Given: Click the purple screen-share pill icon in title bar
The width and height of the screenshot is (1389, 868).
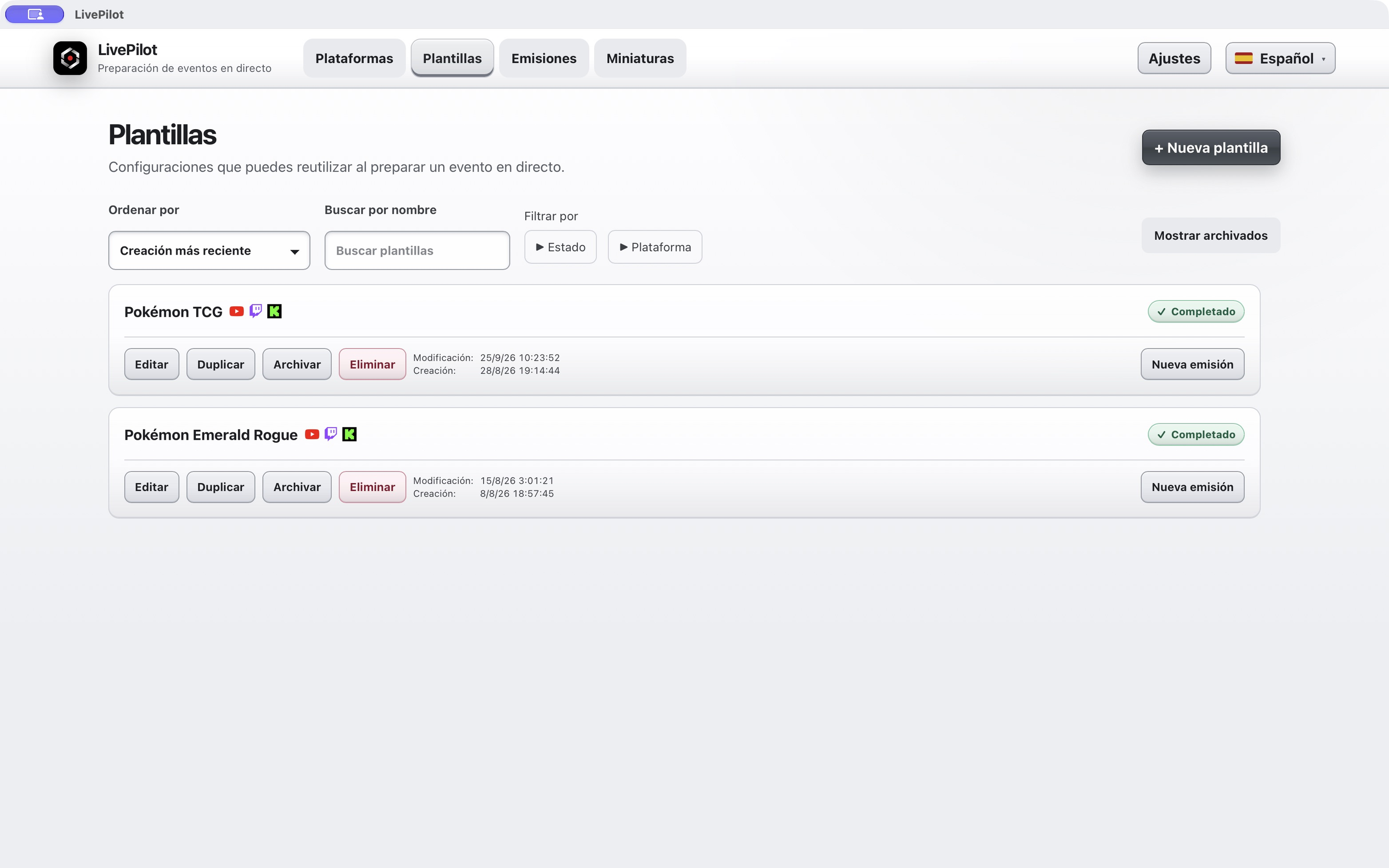Looking at the screenshot, I should click(x=35, y=14).
